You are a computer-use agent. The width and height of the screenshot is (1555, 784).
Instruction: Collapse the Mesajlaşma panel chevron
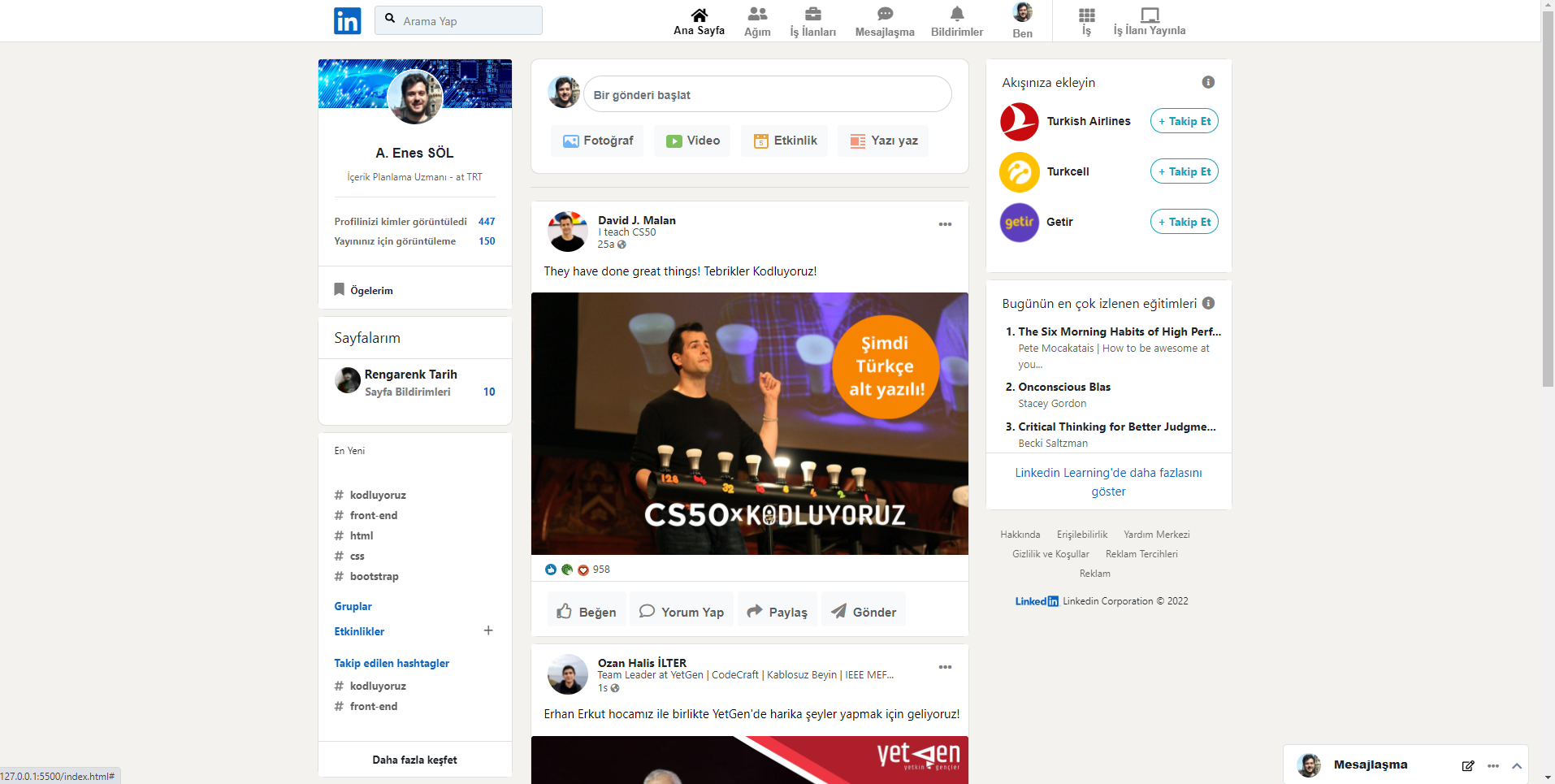[x=1517, y=765]
